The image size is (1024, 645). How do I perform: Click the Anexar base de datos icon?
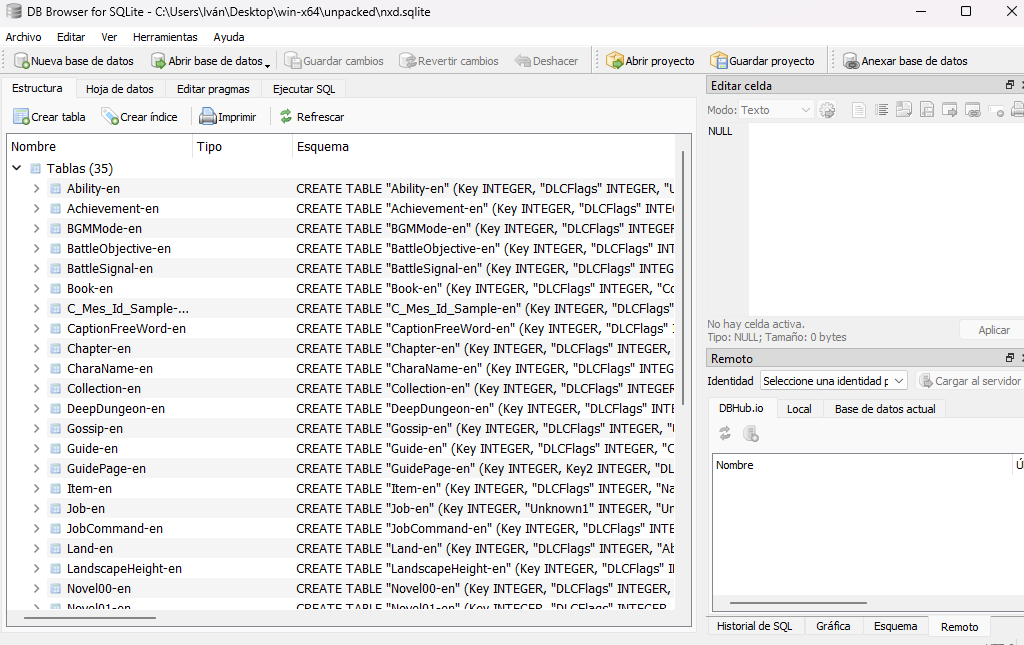[x=851, y=61]
